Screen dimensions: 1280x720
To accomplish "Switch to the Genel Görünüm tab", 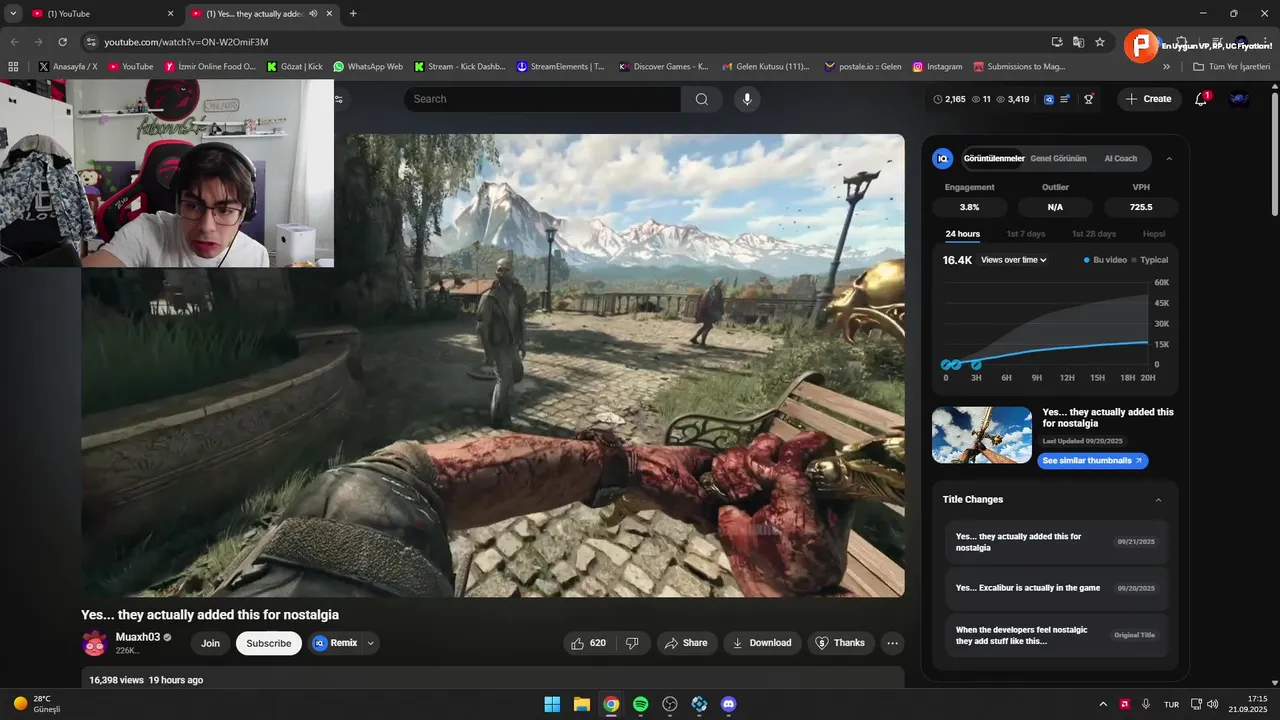I will pos(1058,158).
